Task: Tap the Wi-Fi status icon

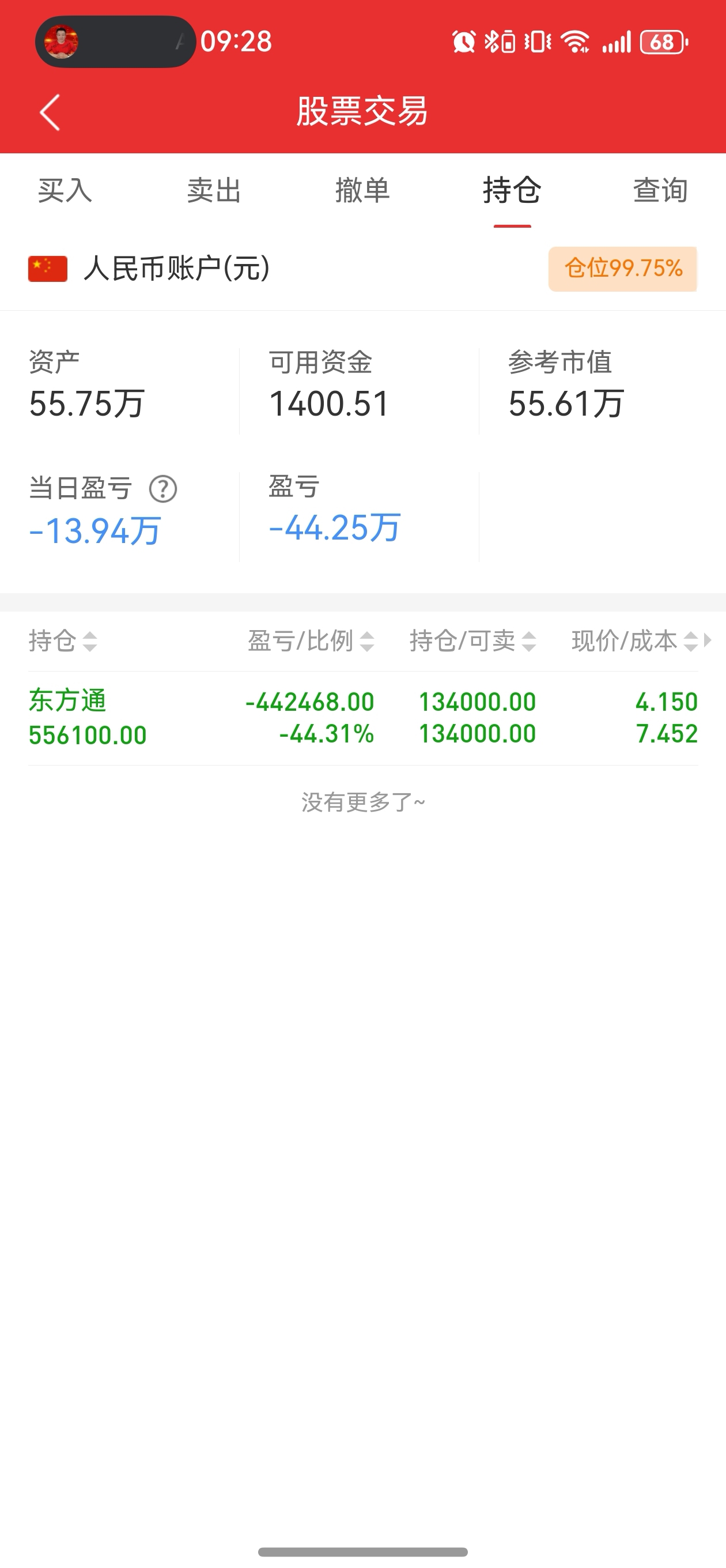Action: (575, 42)
